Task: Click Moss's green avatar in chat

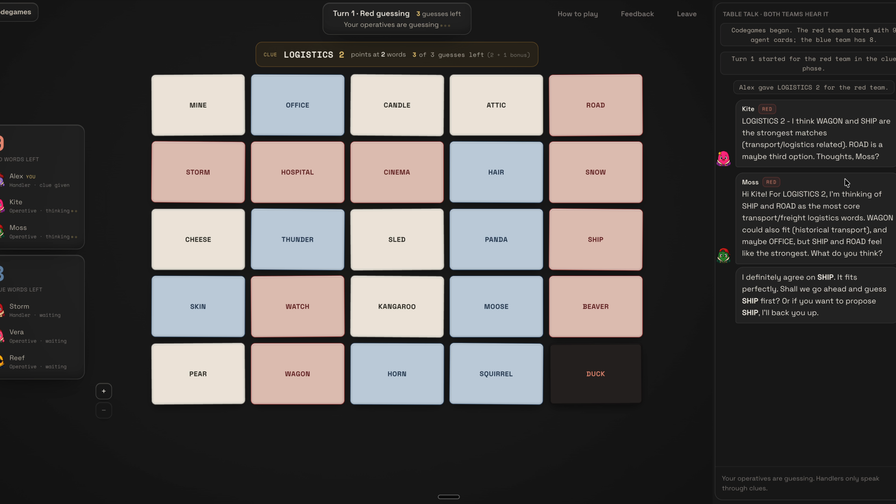Action: (x=723, y=255)
